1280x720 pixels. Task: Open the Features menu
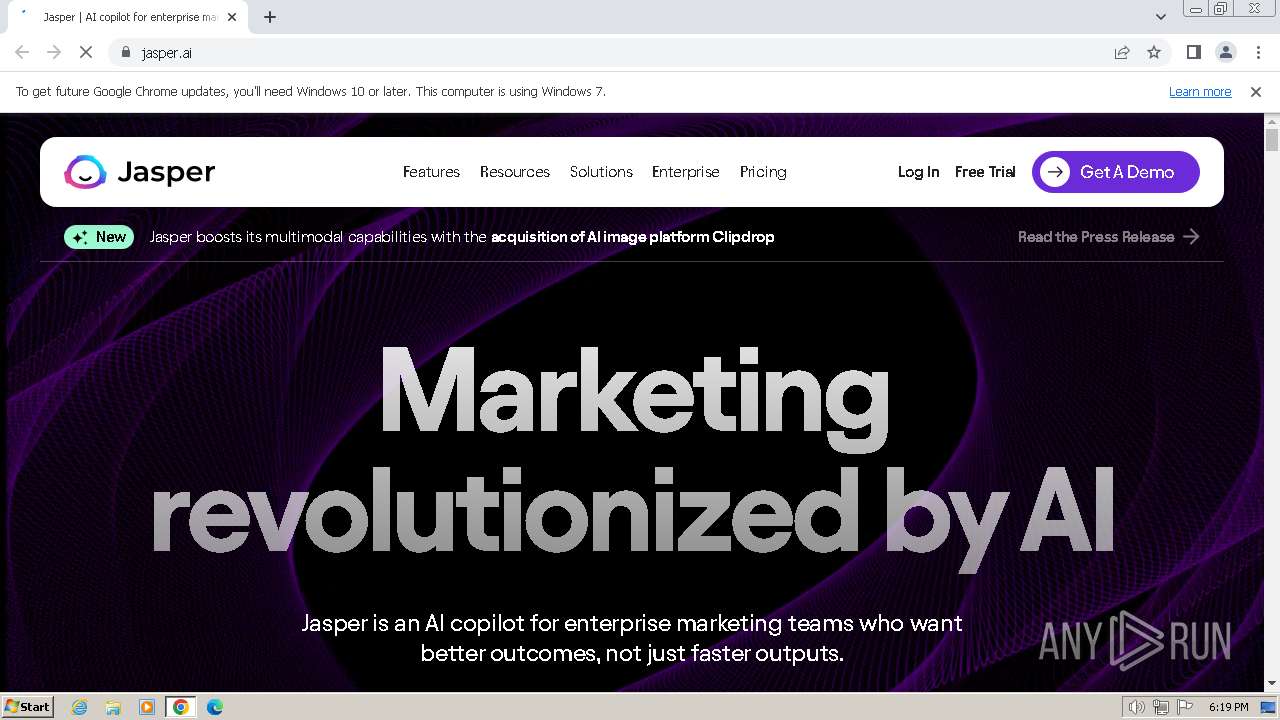431,172
